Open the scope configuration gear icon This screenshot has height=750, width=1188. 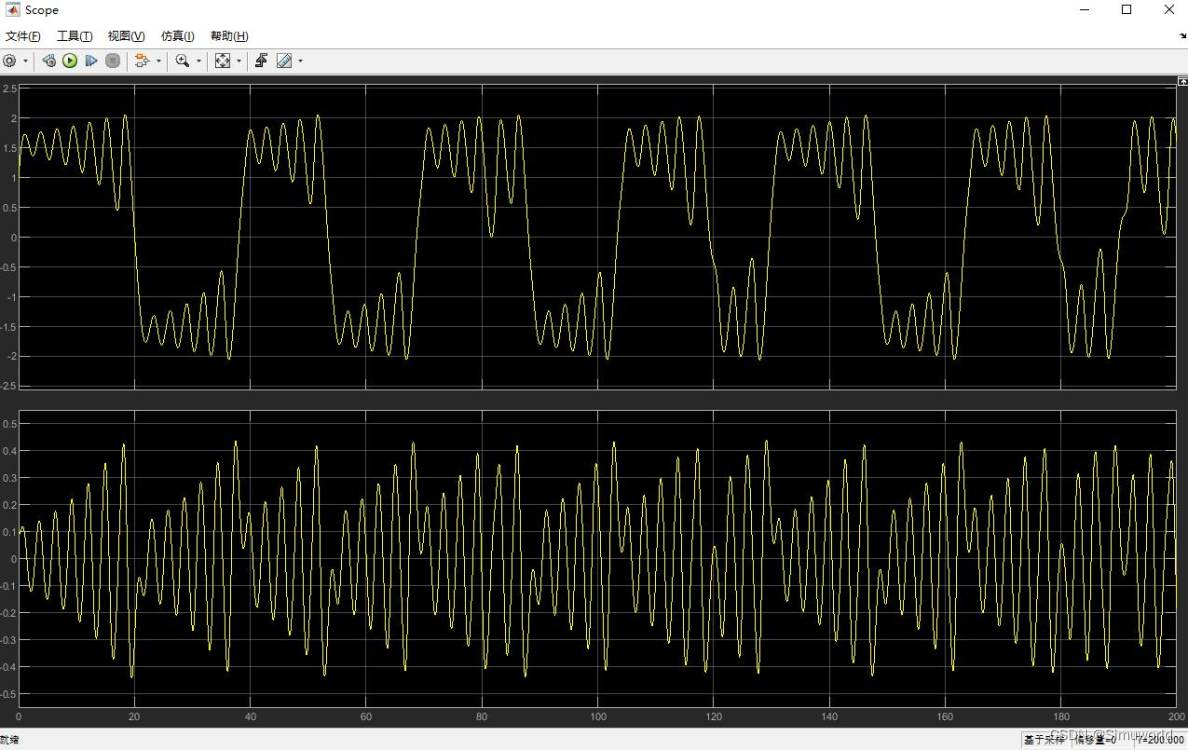click(10, 61)
